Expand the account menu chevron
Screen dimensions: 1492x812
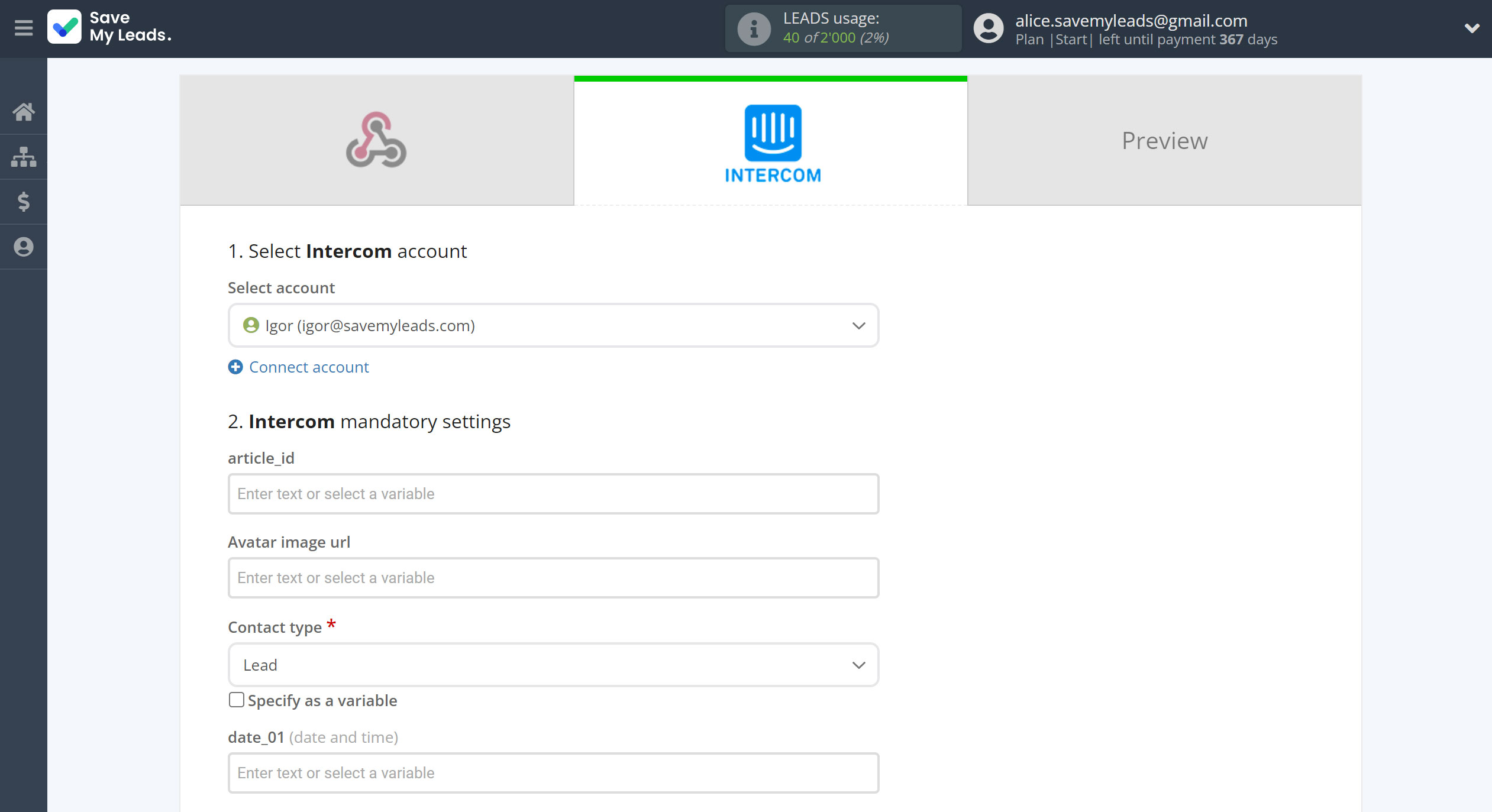coord(1471,28)
